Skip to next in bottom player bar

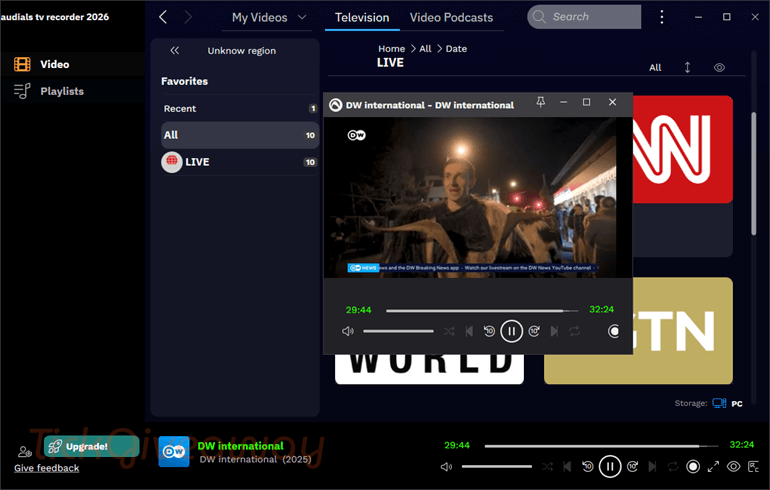pyautogui.click(x=653, y=467)
